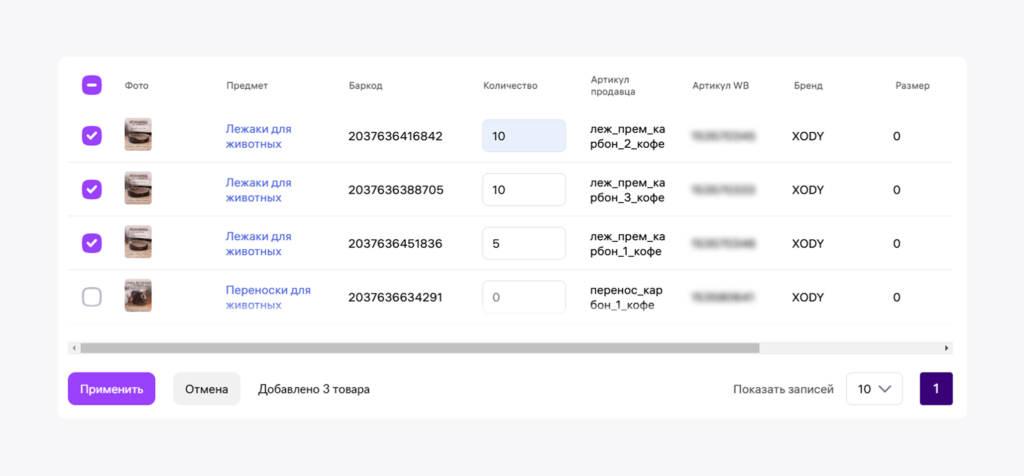Select barcode text 2037636388705
Viewport: 1024px width, 476px height.
(x=396, y=189)
